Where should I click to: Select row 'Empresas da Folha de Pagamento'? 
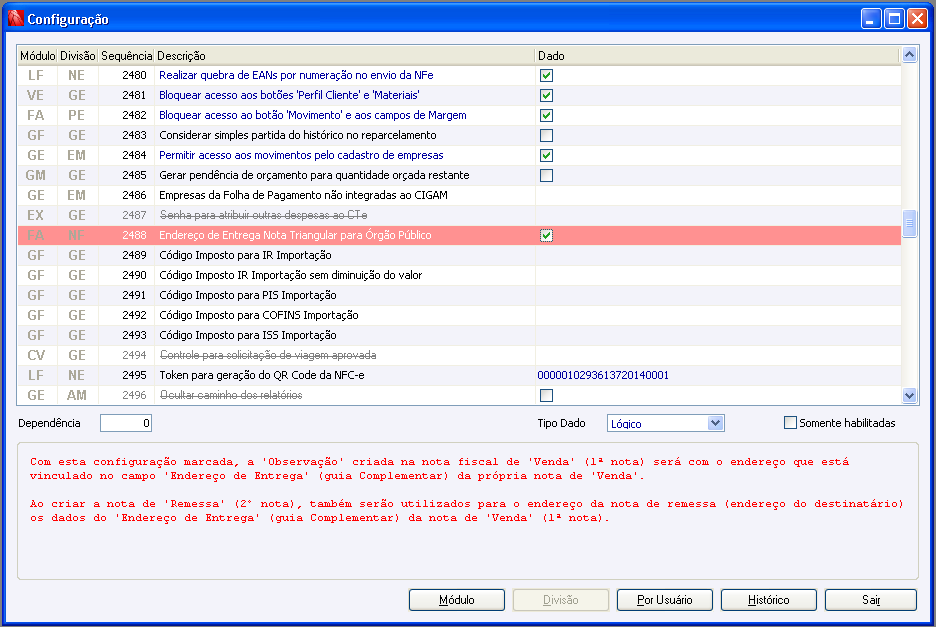[x=459, y=195]
